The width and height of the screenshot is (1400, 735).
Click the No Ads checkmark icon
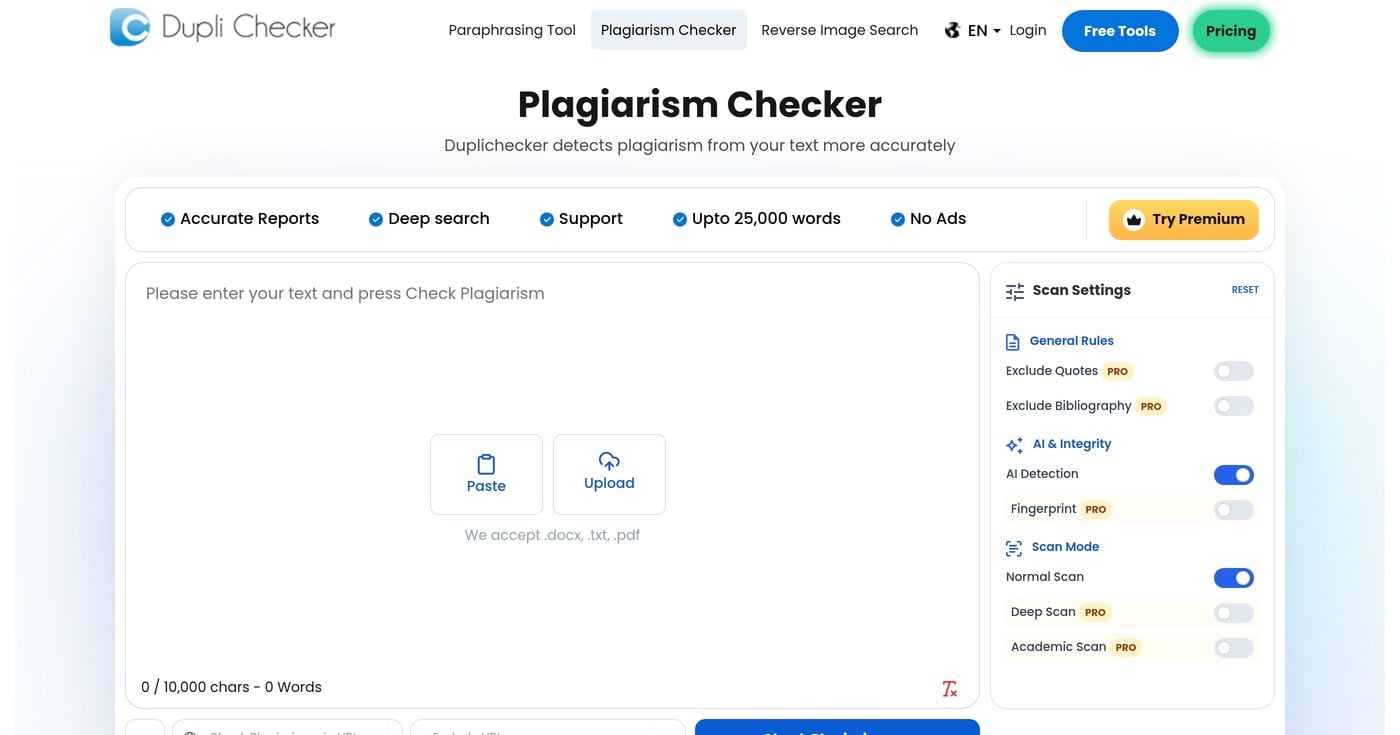point(898,219)
